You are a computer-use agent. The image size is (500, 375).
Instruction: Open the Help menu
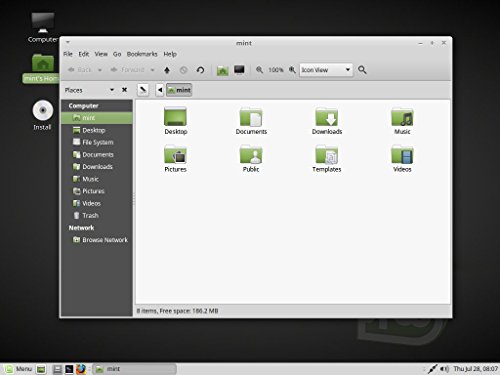click(x=170, y=54)
